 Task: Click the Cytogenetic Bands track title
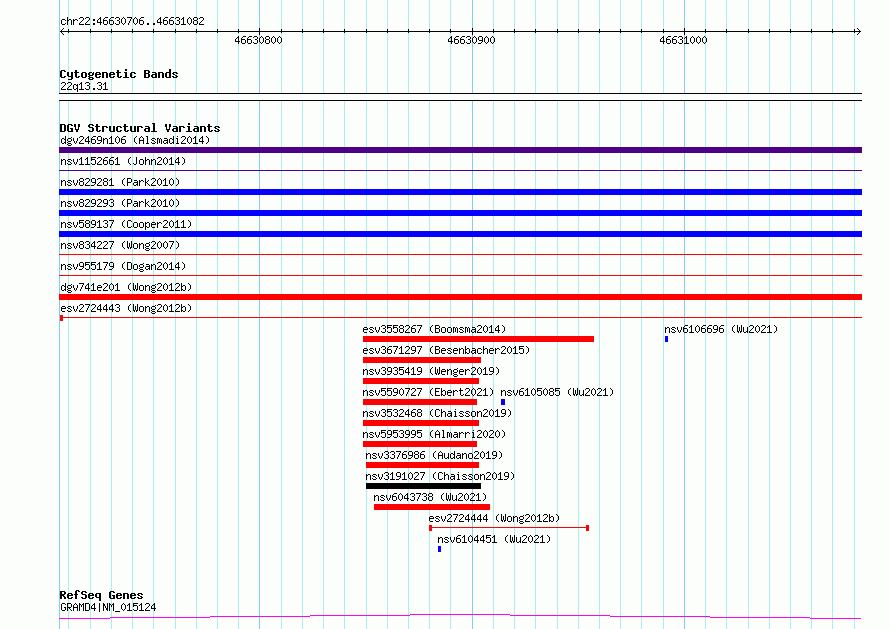(x=119, y=74)
